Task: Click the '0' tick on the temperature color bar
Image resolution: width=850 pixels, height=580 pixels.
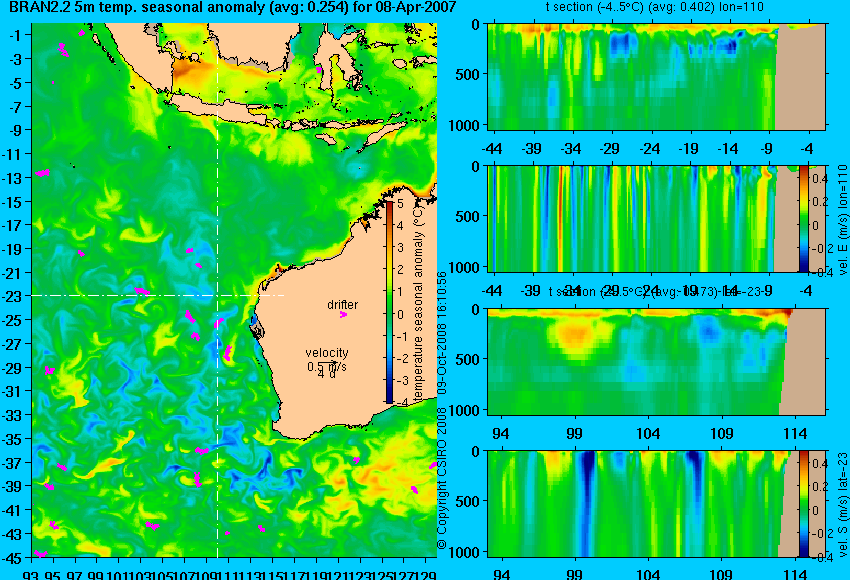Action: tap(400, 314)
